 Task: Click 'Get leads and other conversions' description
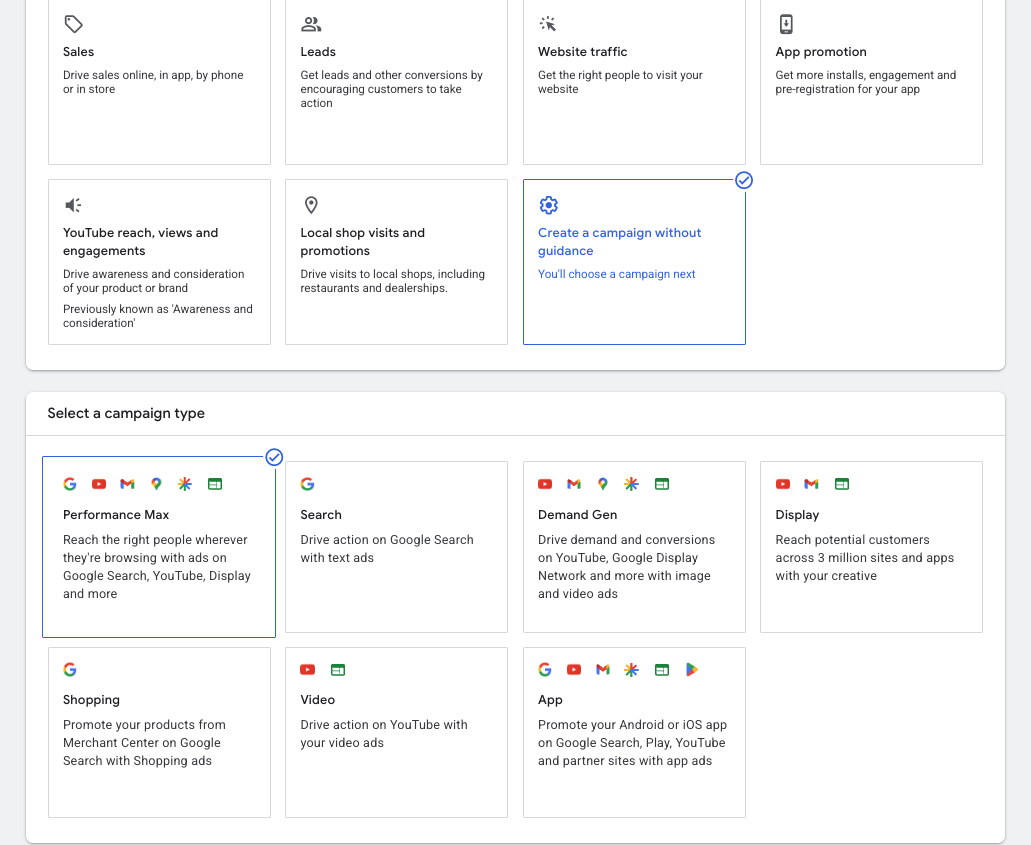click(391, 89)
